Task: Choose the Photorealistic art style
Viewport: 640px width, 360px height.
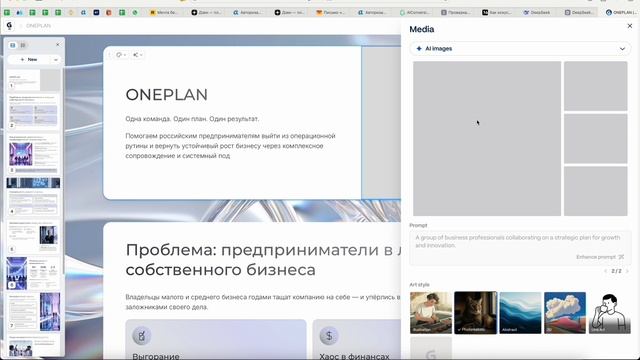Action: pos(476,313)
